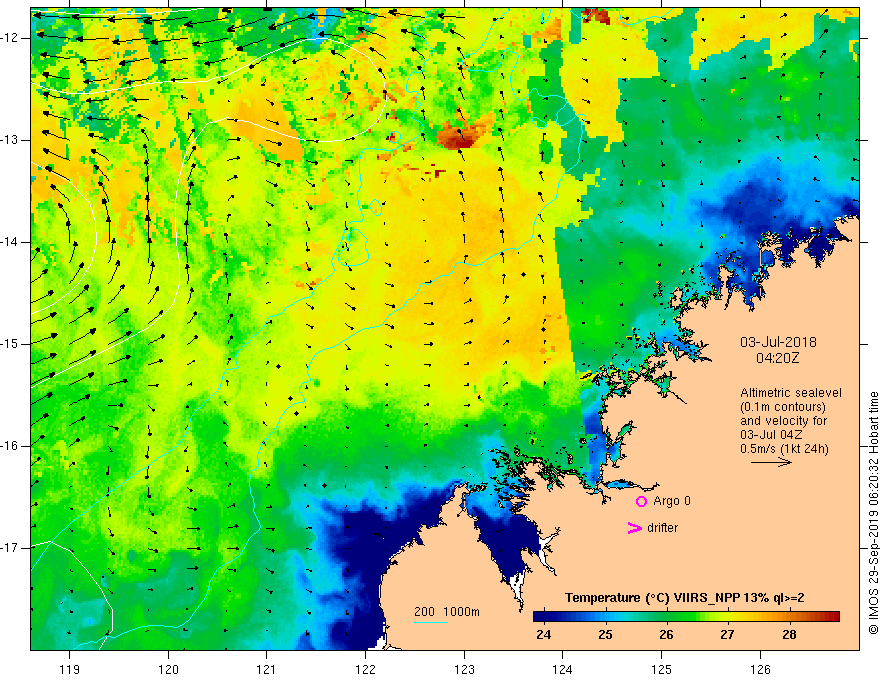The image size is (880, 680).
Task: Click the '(0.1m contours)' caption line
Action: 782,407
